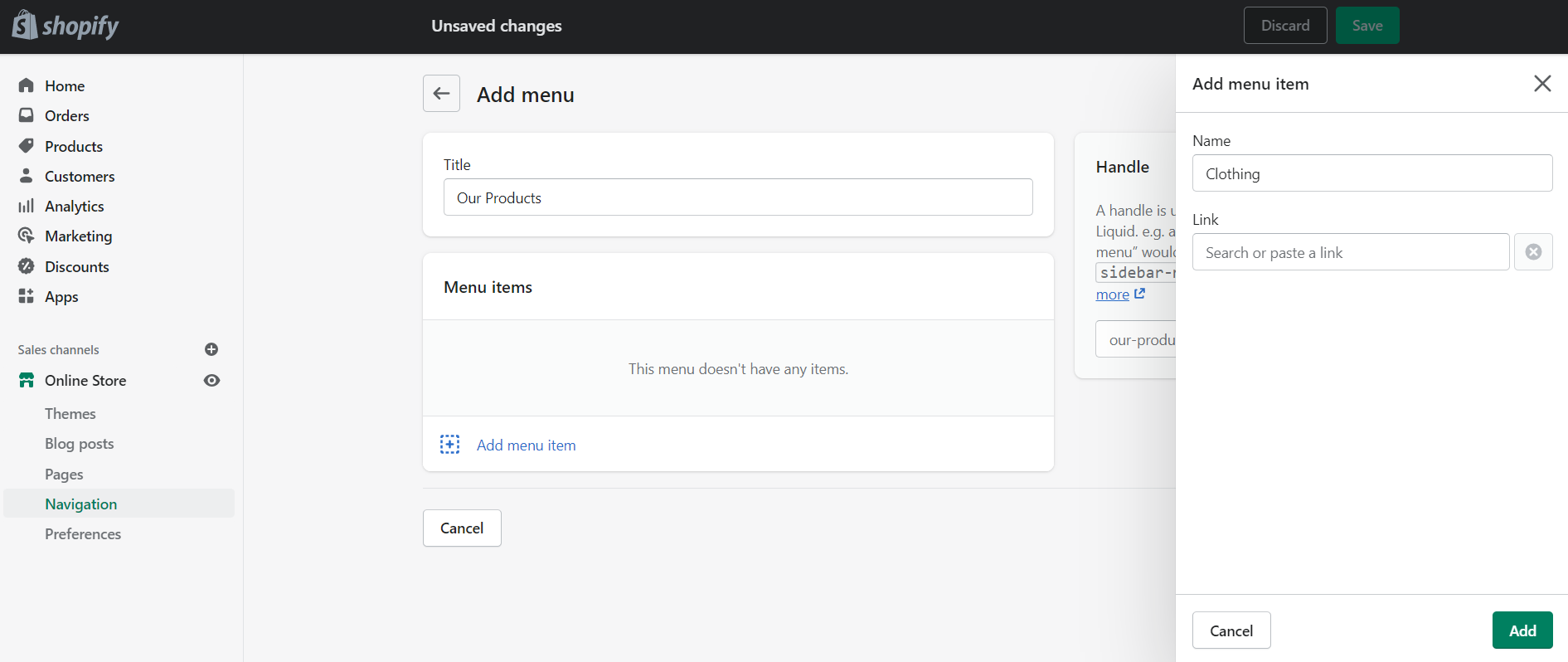
Task: Open Analytics section
Action: point(75,206)
